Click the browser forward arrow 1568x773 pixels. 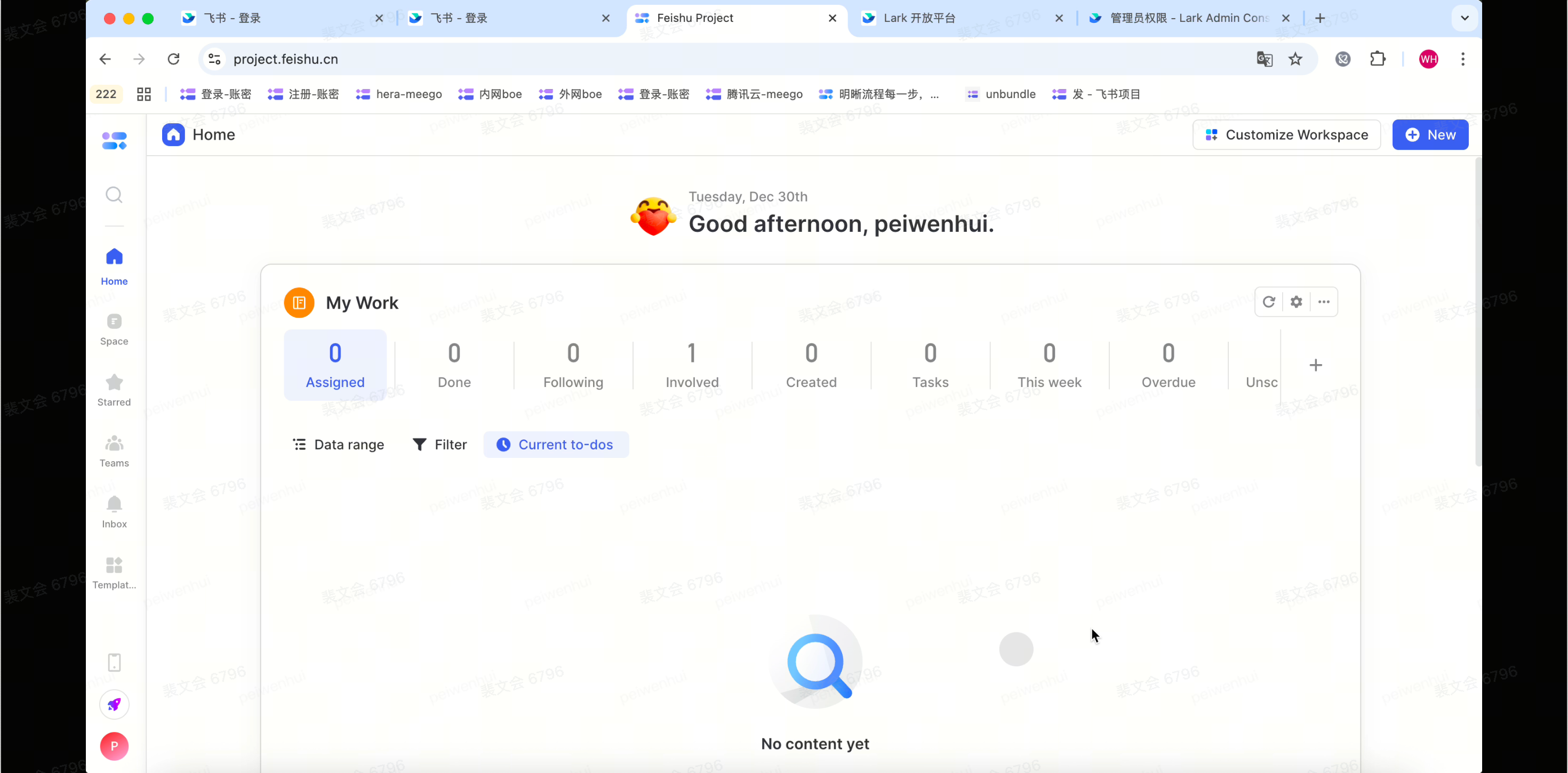[x=139, y=59]
